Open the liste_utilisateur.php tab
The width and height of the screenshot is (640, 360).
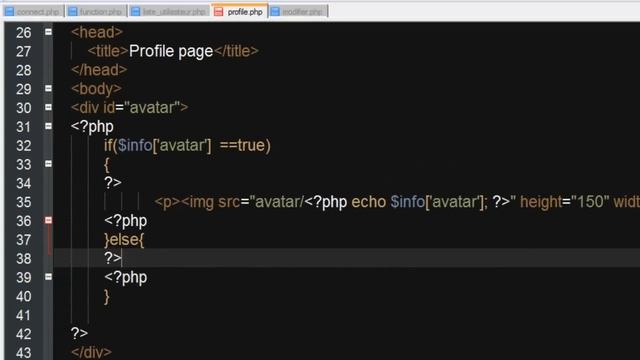tap(169, 12)
